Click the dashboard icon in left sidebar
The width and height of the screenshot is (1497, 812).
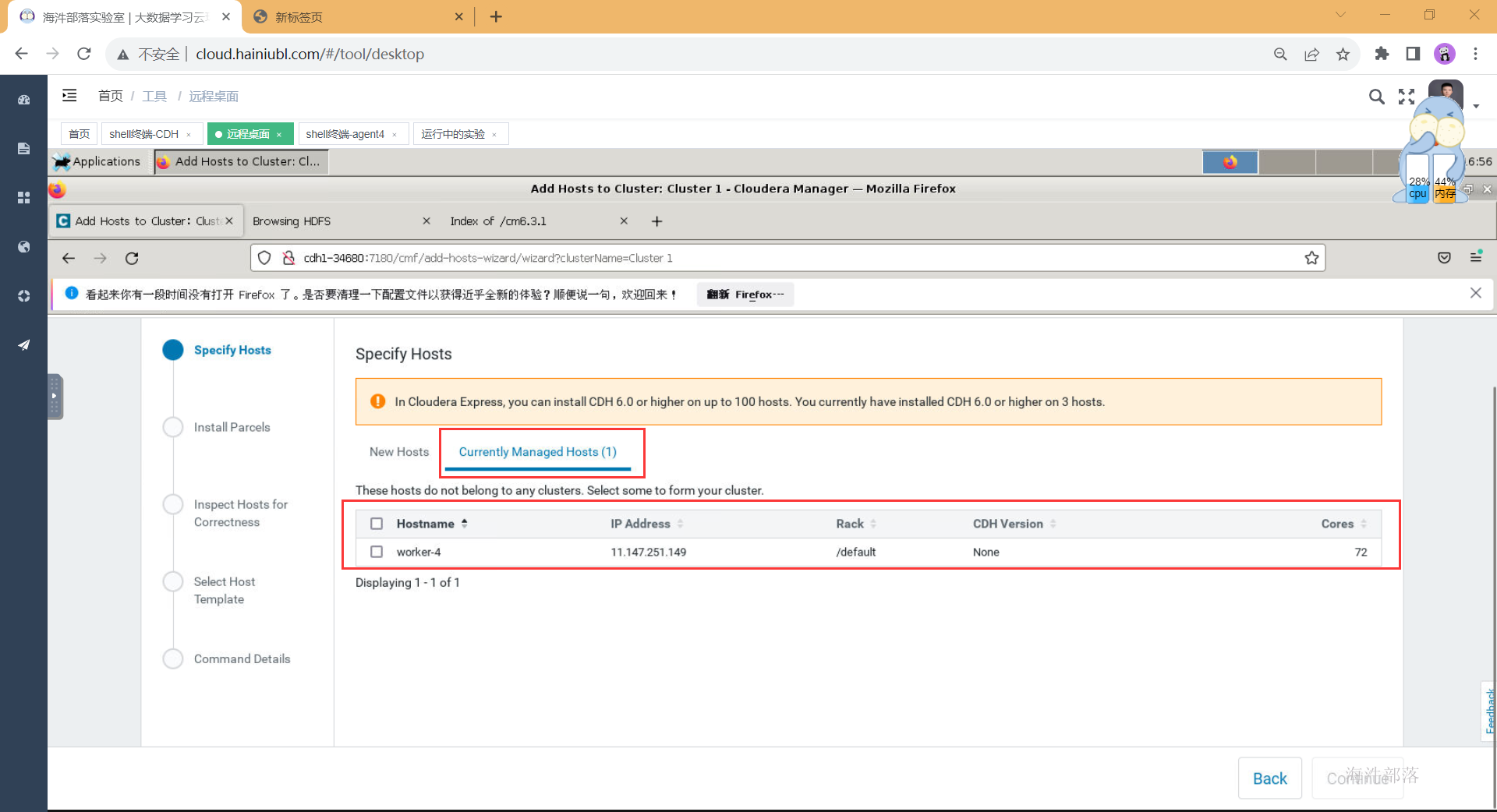(x=24, y=100)
